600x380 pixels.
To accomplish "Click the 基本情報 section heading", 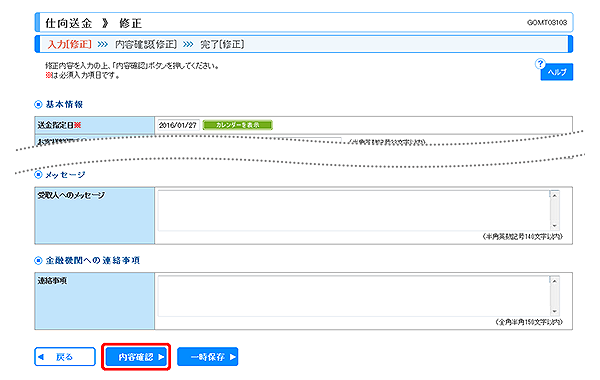I will click(x=64, y=104).
